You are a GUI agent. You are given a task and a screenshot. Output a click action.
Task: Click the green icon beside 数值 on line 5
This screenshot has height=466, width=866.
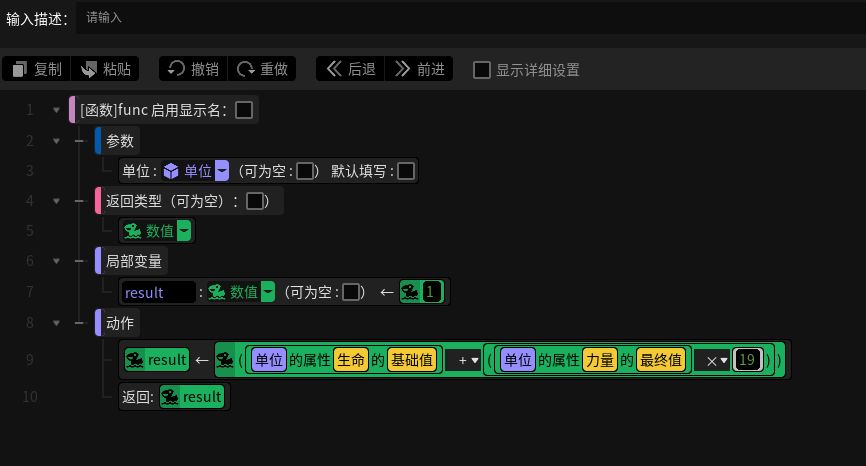click(x=133, y=231)
